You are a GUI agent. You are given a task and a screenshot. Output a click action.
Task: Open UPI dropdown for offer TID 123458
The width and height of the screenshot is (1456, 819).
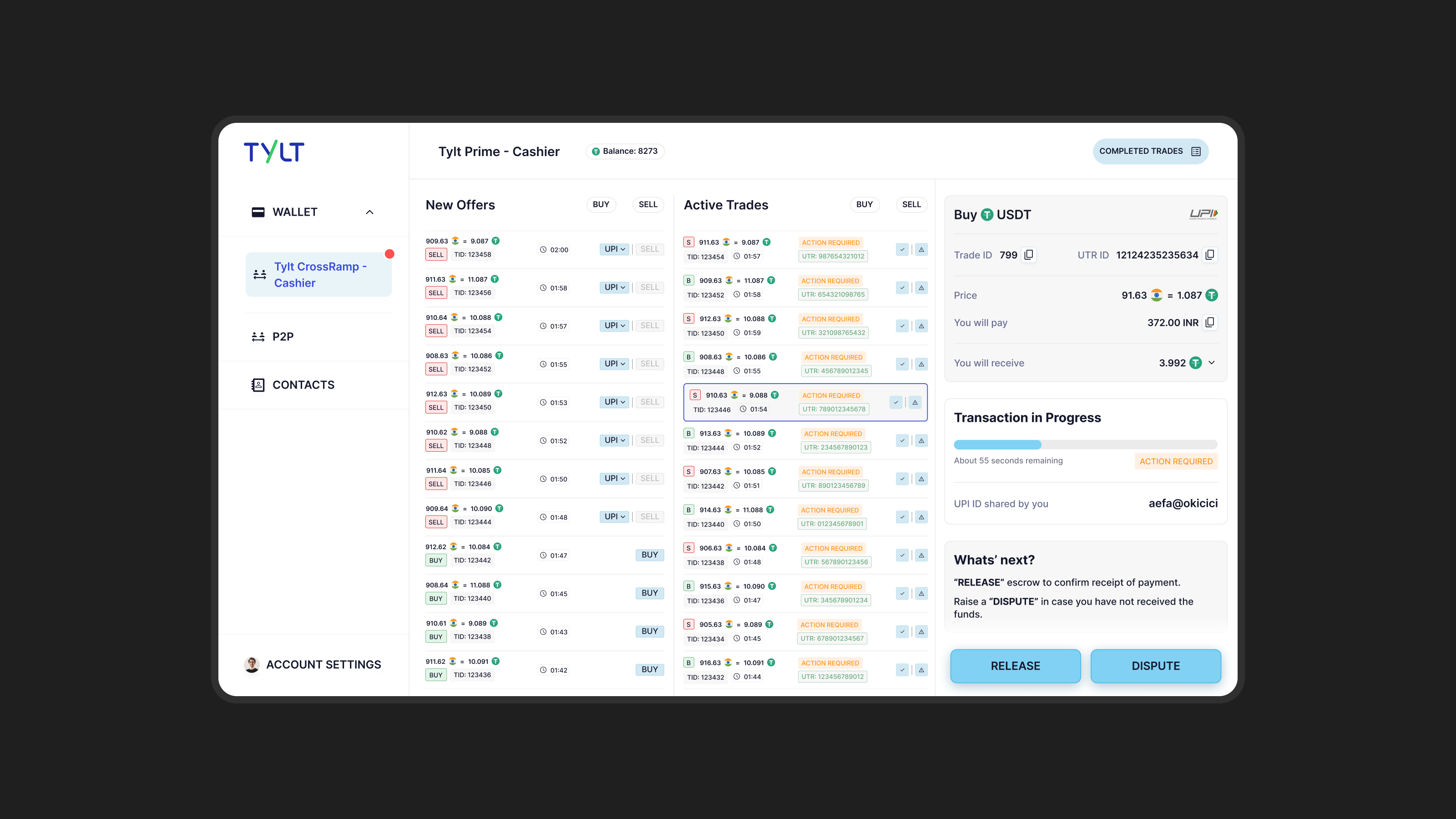tap(614, 249)
